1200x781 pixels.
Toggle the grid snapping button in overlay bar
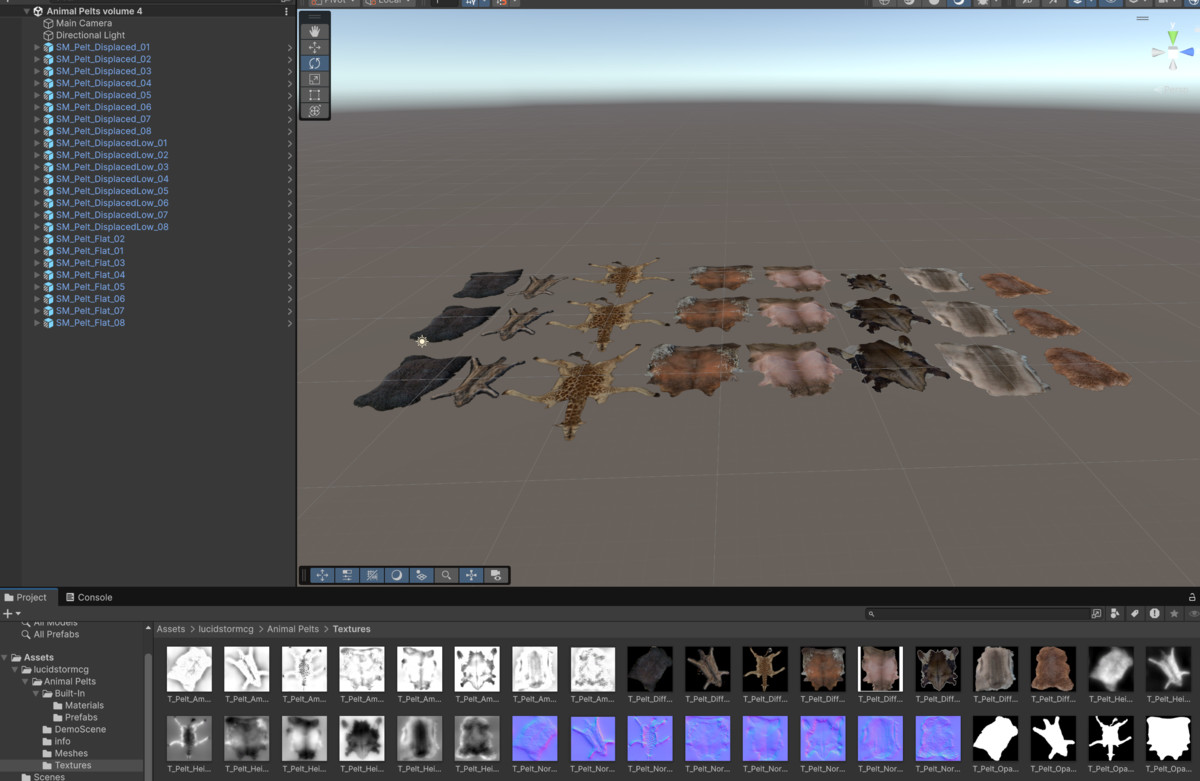pos(372,575)
